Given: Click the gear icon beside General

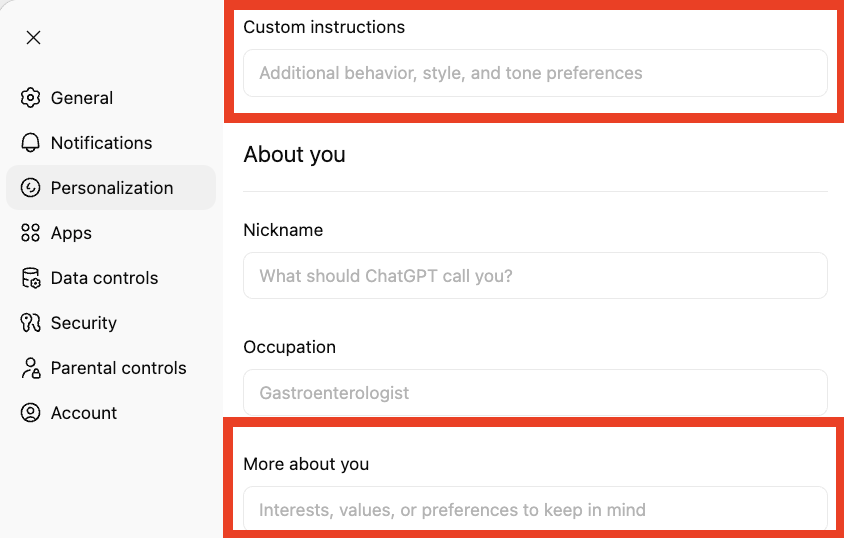Looking at the screenshot, I should point(31,98).
